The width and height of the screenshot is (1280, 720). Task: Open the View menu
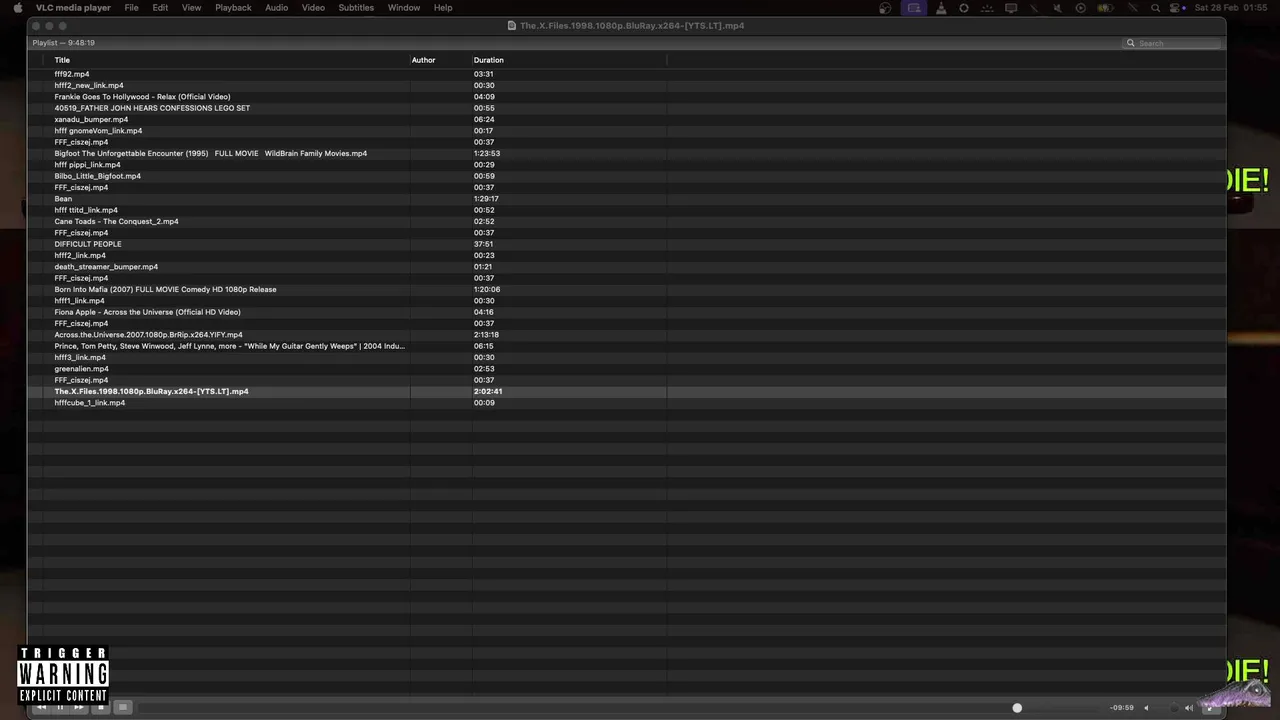[191, 7]
